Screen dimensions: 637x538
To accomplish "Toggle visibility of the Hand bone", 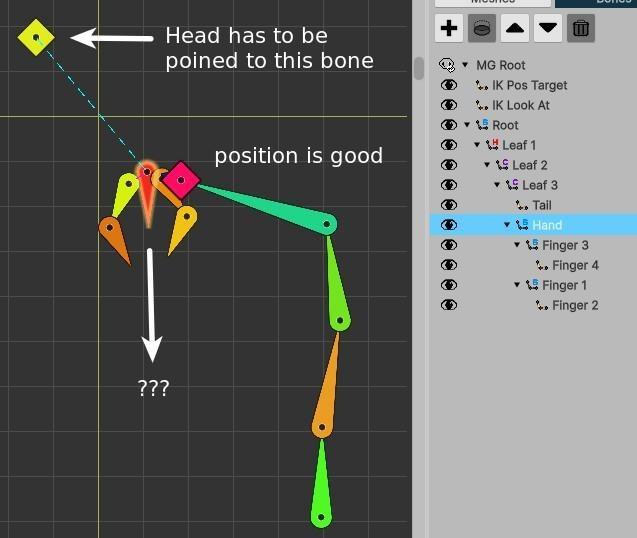I will (448, 225).
